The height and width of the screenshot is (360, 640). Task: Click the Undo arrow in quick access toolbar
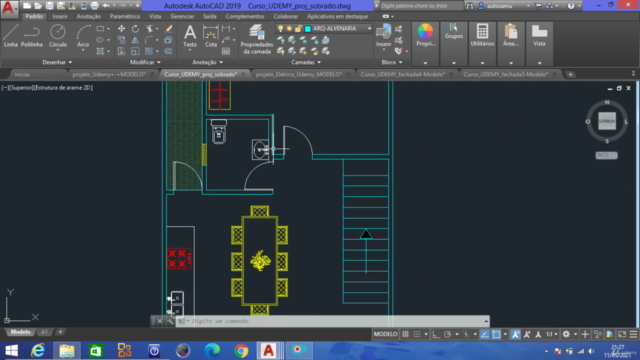point(106,6)
